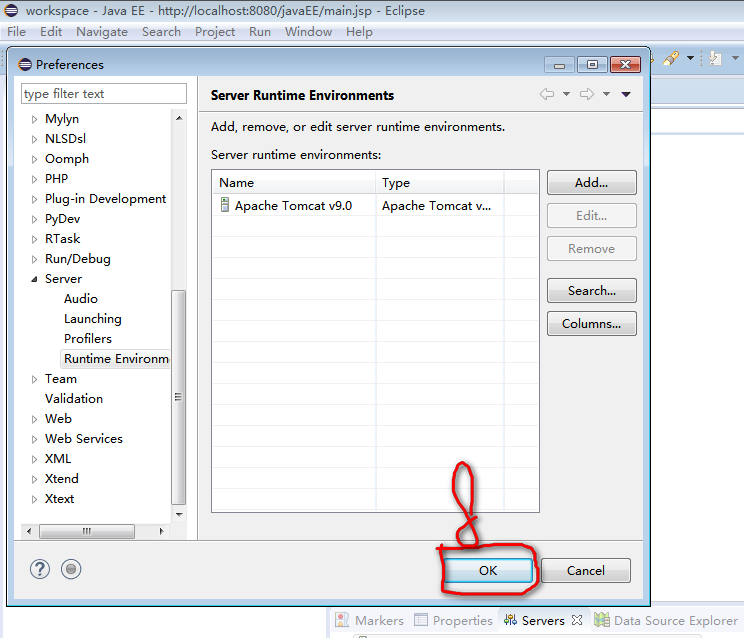Open the Navigate menu
This screenshot has width=744, height=638.
point(102,31)
